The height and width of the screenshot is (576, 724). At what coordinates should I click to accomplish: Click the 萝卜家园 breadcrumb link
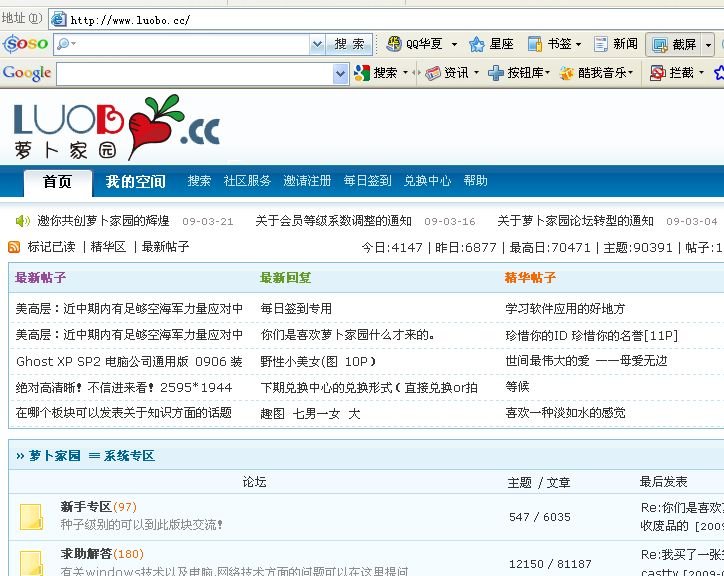tap(54, 456)
